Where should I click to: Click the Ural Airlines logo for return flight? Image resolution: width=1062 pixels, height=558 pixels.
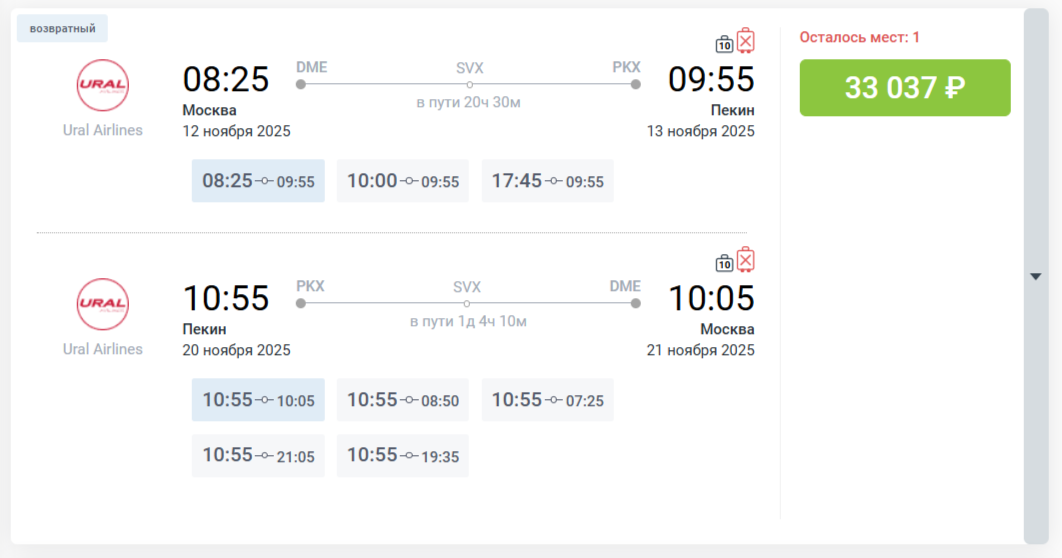103,304
